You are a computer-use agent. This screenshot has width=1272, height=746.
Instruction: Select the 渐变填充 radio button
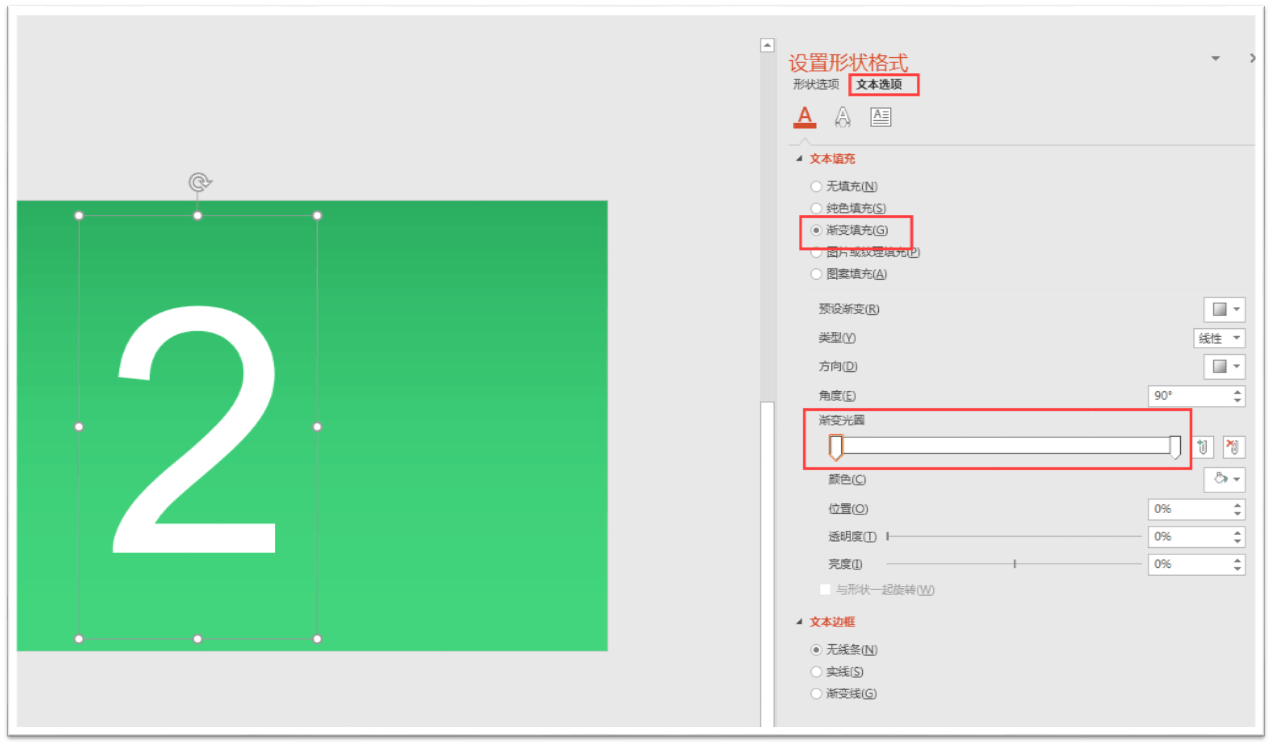[816, 230]
